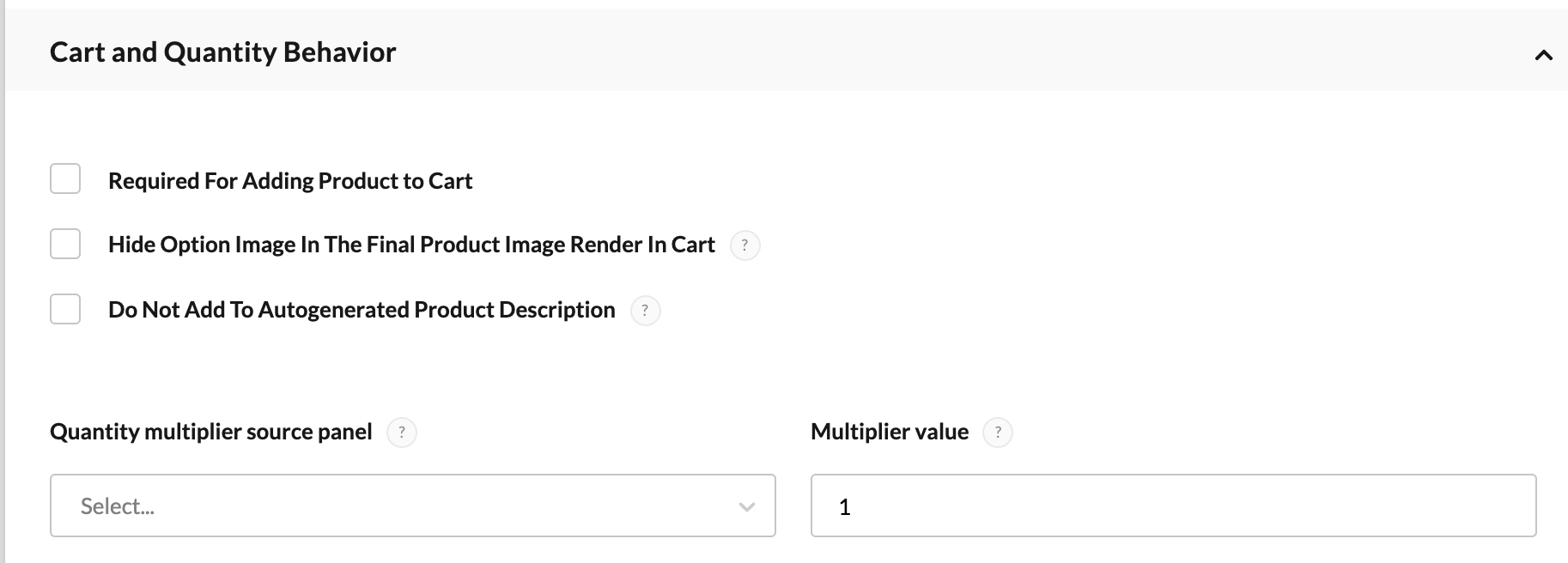Collapse the Cart and Quantity Behavior section chevron
The width and height of the screenshot is (1568, 563).
(1543, 55)
